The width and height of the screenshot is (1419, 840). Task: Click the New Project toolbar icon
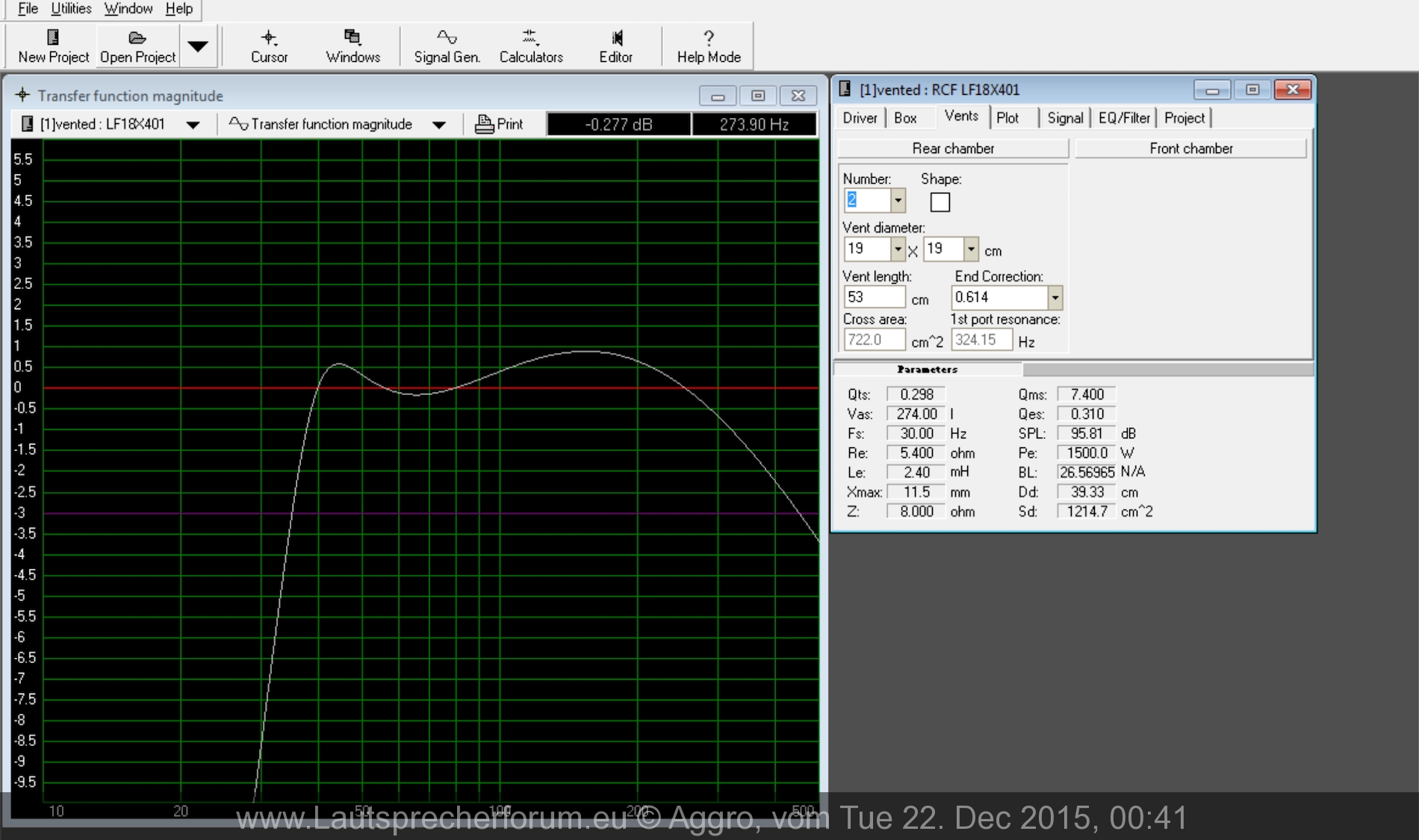pyautogui.click(x=53, y=46)
